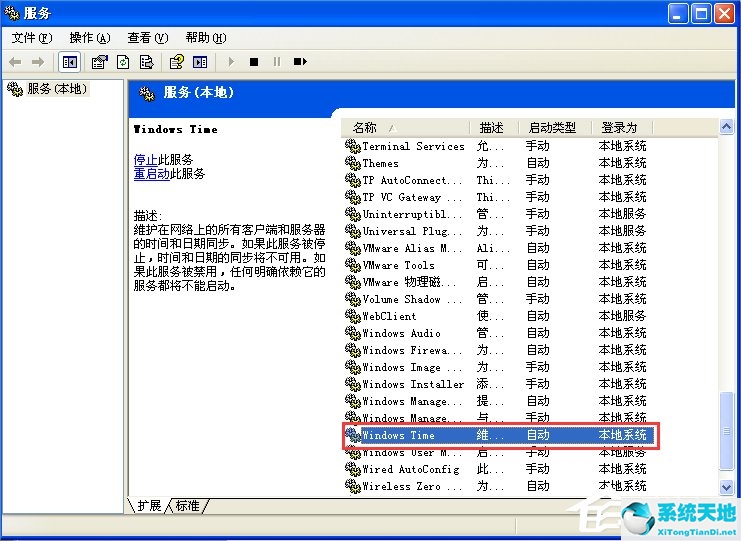Click the scrollbar up arrow

(x=726, y=127)
